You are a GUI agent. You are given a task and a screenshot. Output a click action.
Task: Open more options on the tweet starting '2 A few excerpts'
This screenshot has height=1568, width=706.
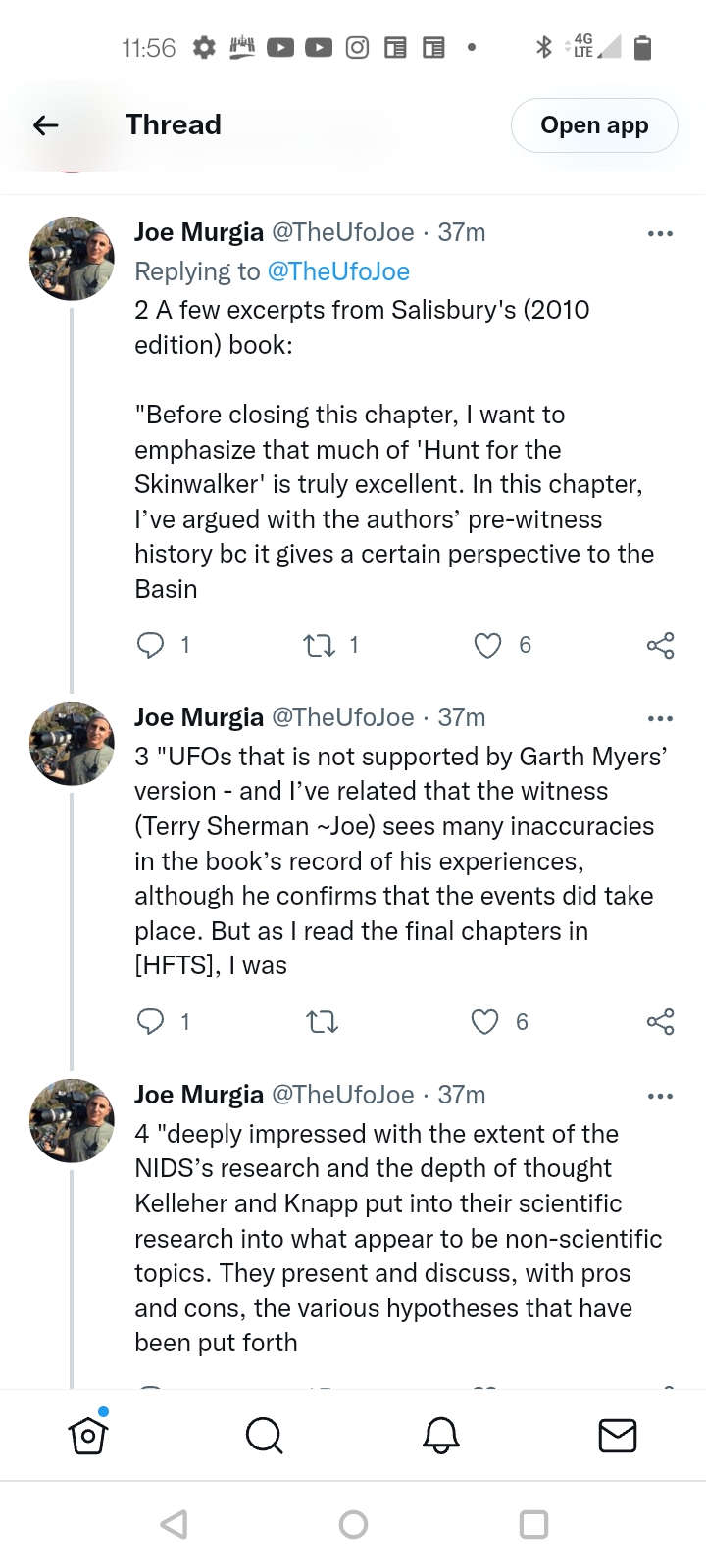tap(660, 233)
